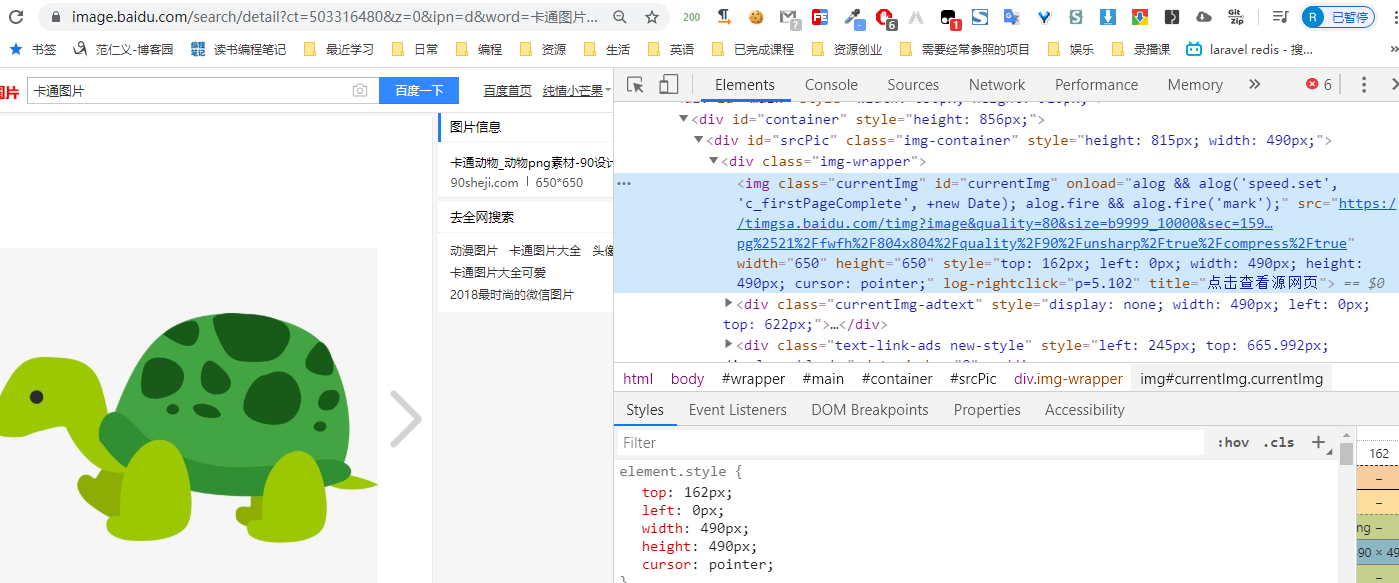Click the inspect element picker icon

point(635,85)
